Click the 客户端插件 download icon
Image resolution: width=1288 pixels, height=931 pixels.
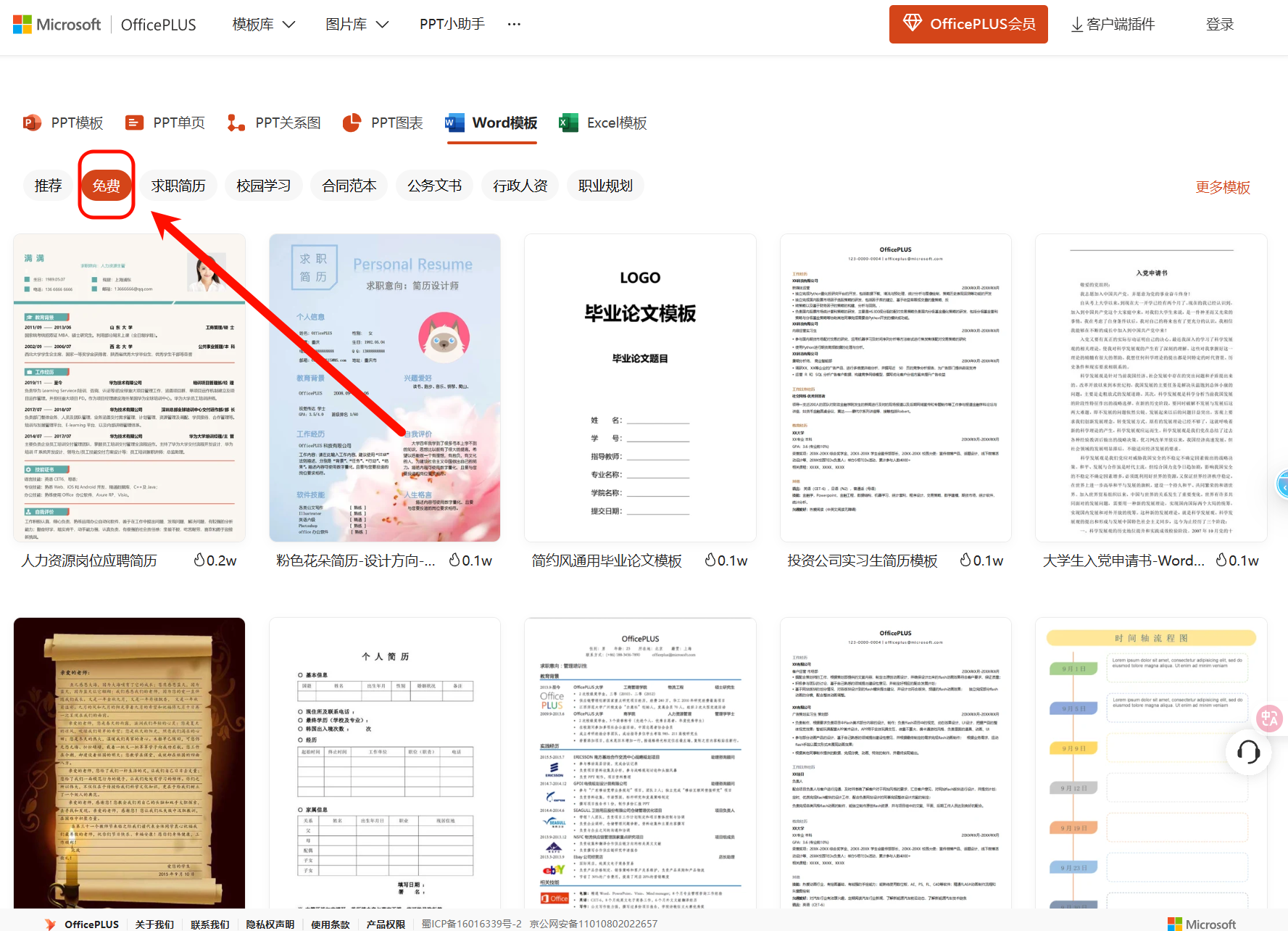pyautogui.click(x=1075, y=23)
